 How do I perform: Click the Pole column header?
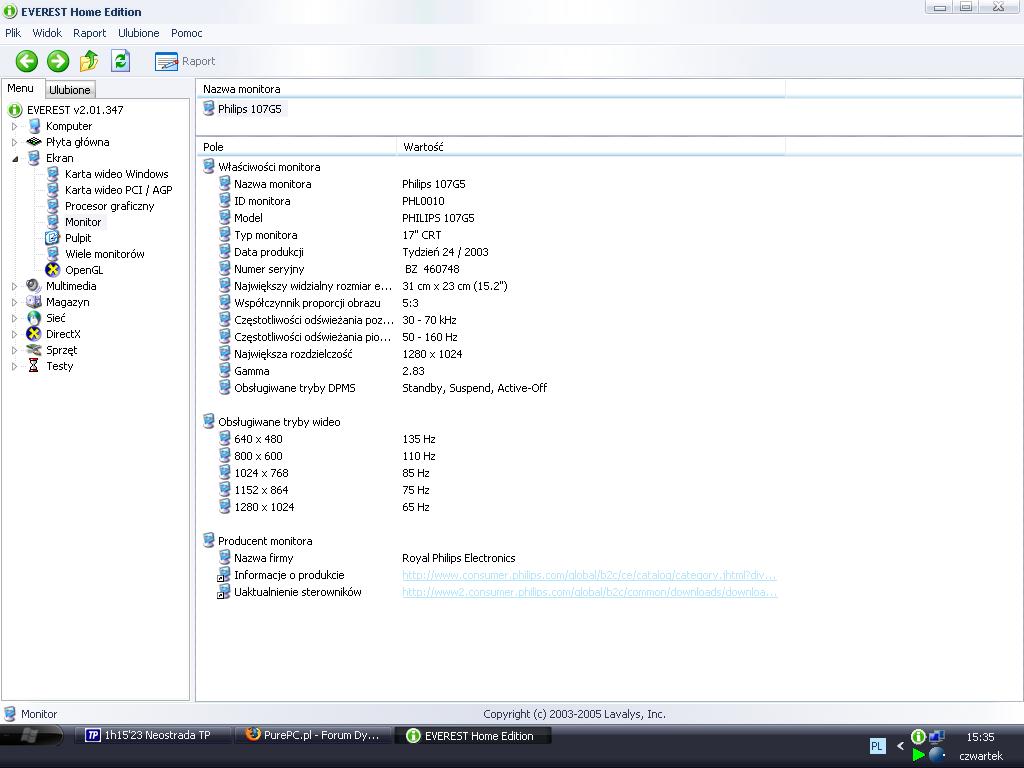296,147
